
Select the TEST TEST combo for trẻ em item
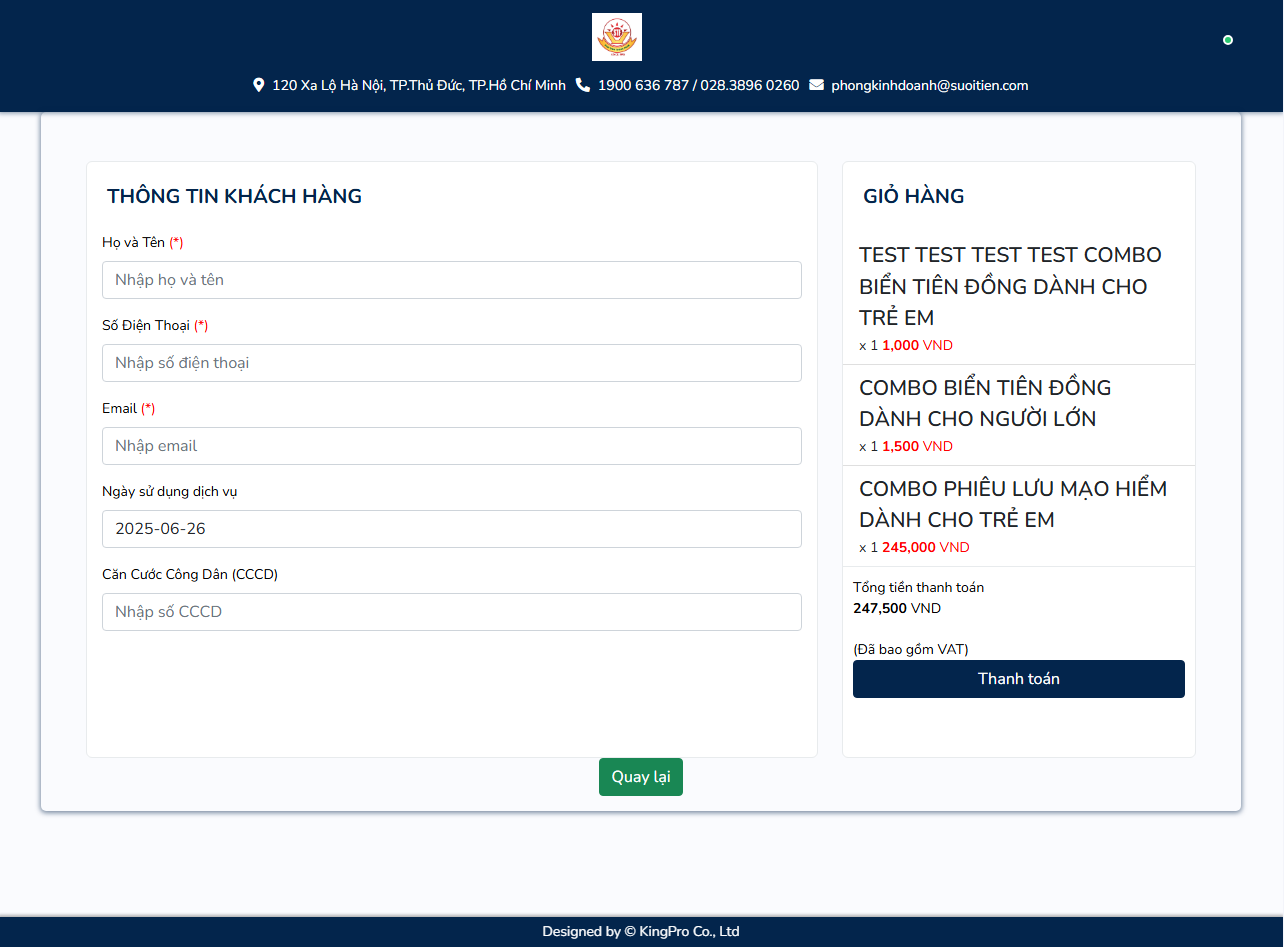pyautogui.click(x=1010, y=286)
